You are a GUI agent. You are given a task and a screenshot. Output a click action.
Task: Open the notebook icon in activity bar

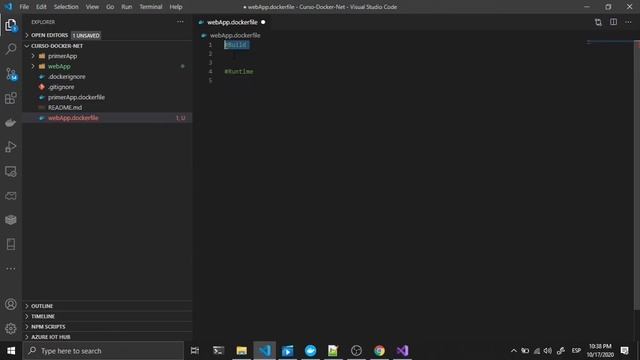coord(11,244)
